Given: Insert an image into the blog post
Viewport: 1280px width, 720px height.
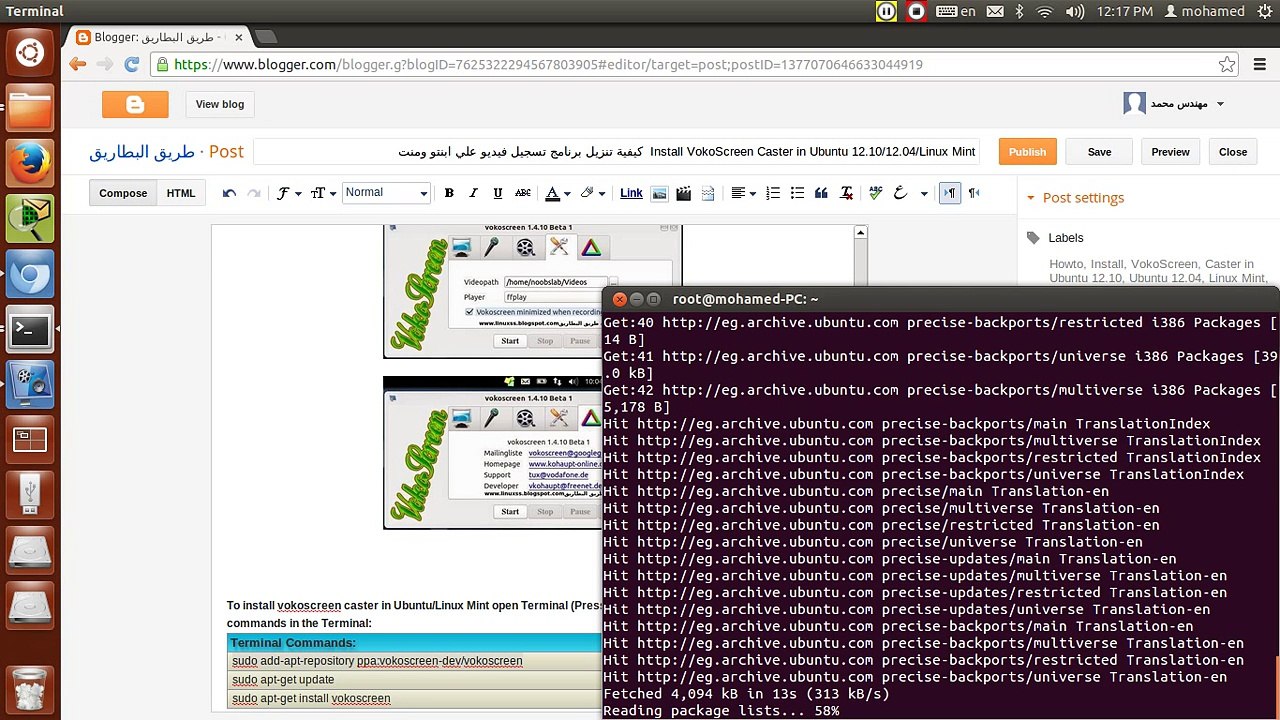Looking at the screenshot, I should click(659, 193).
